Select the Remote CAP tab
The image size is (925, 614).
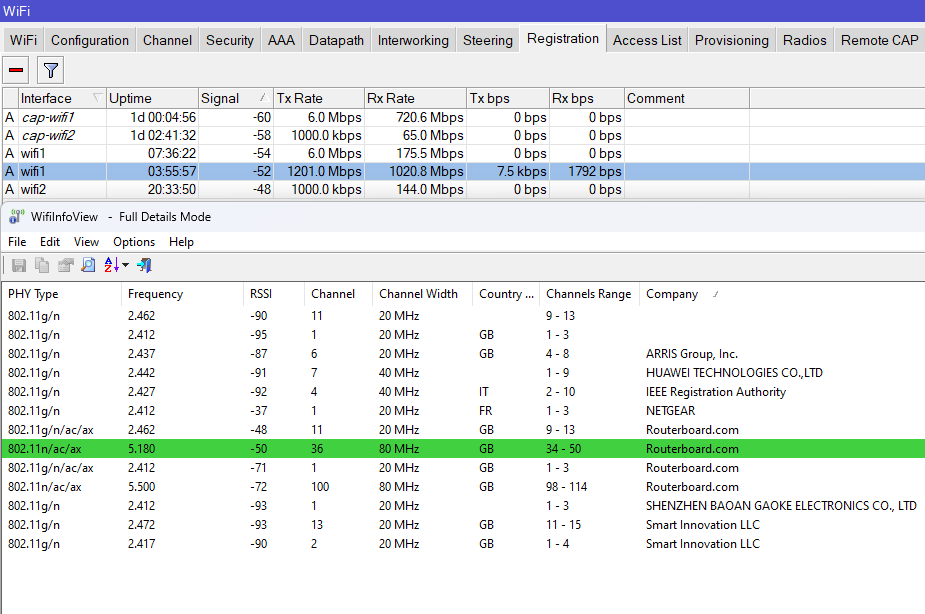[x=880, y=40]
